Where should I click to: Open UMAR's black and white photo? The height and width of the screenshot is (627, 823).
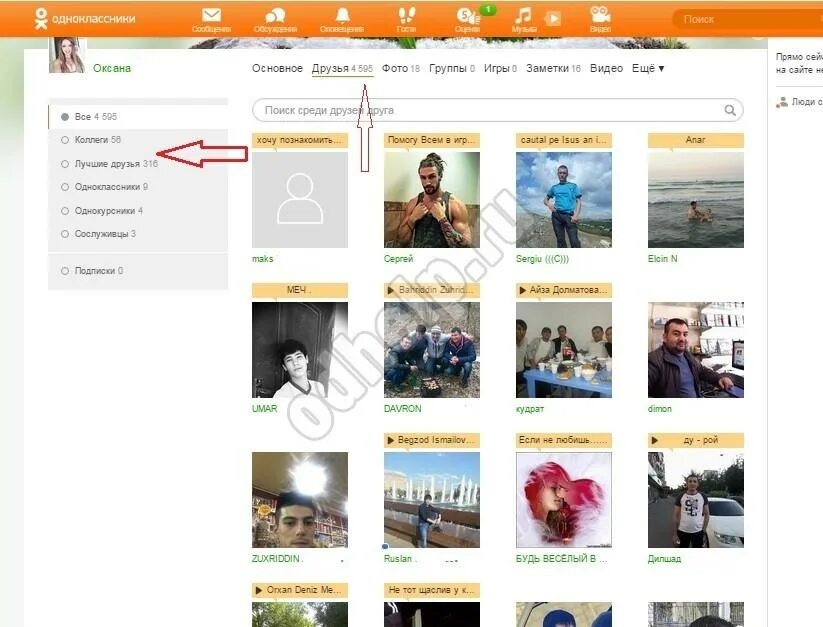[300, 350]
